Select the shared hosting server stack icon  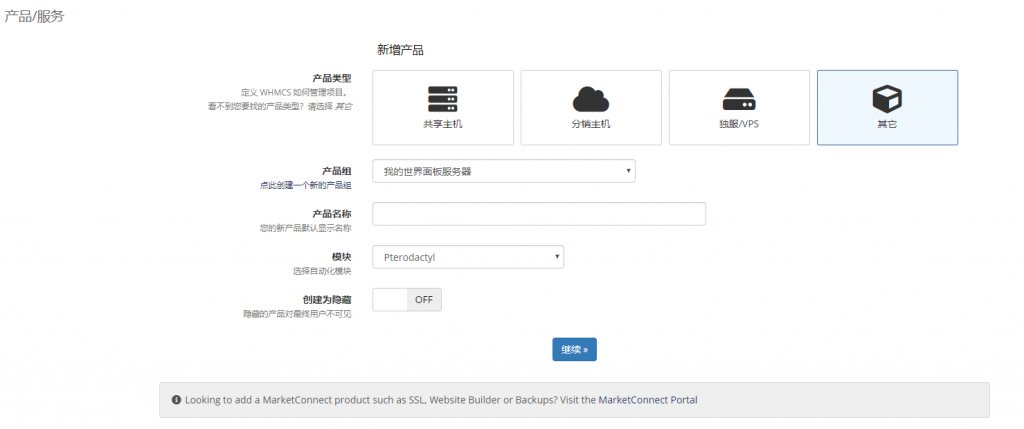click(442, 98)
